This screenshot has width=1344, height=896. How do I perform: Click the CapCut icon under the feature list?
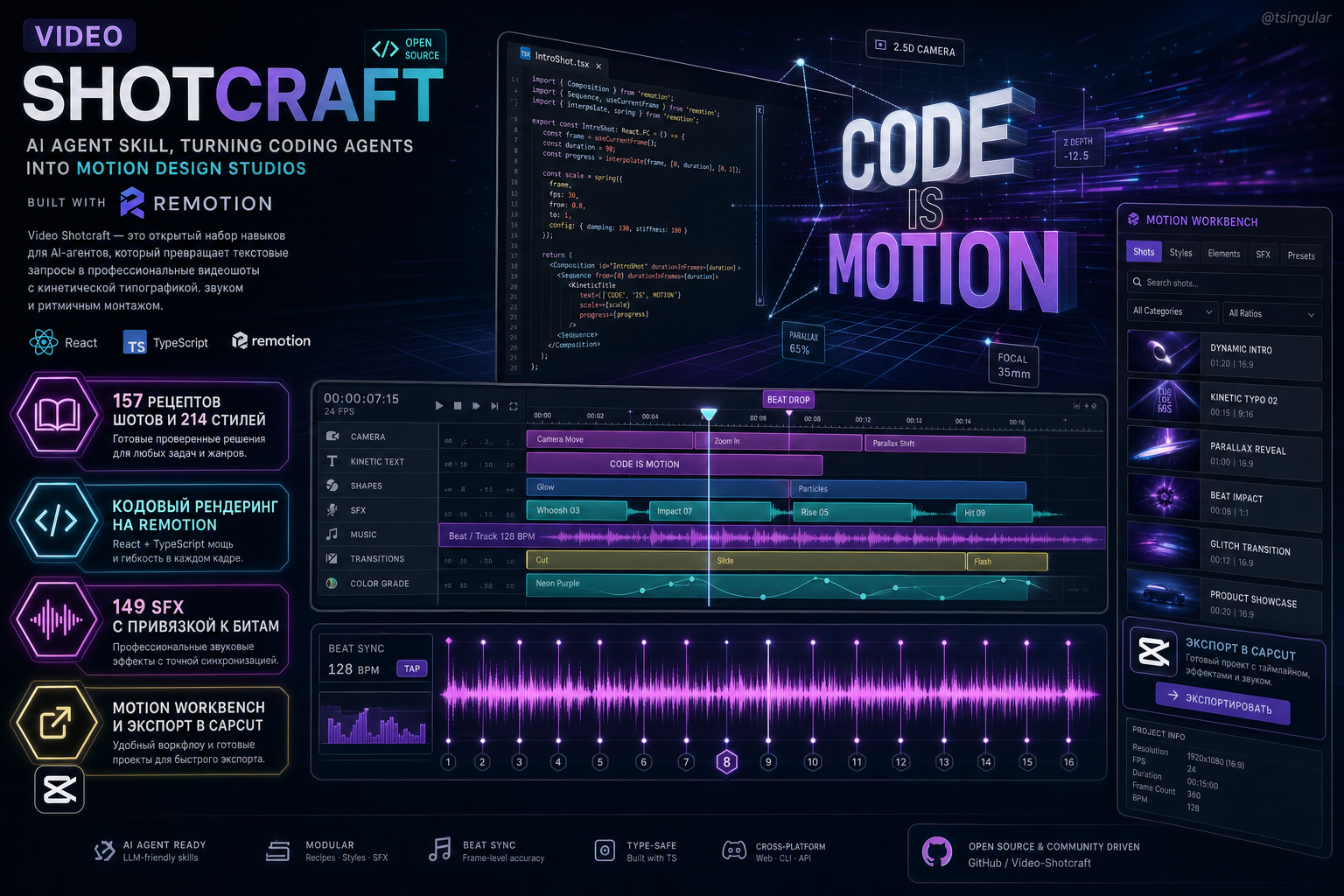[x=59, y=789]
